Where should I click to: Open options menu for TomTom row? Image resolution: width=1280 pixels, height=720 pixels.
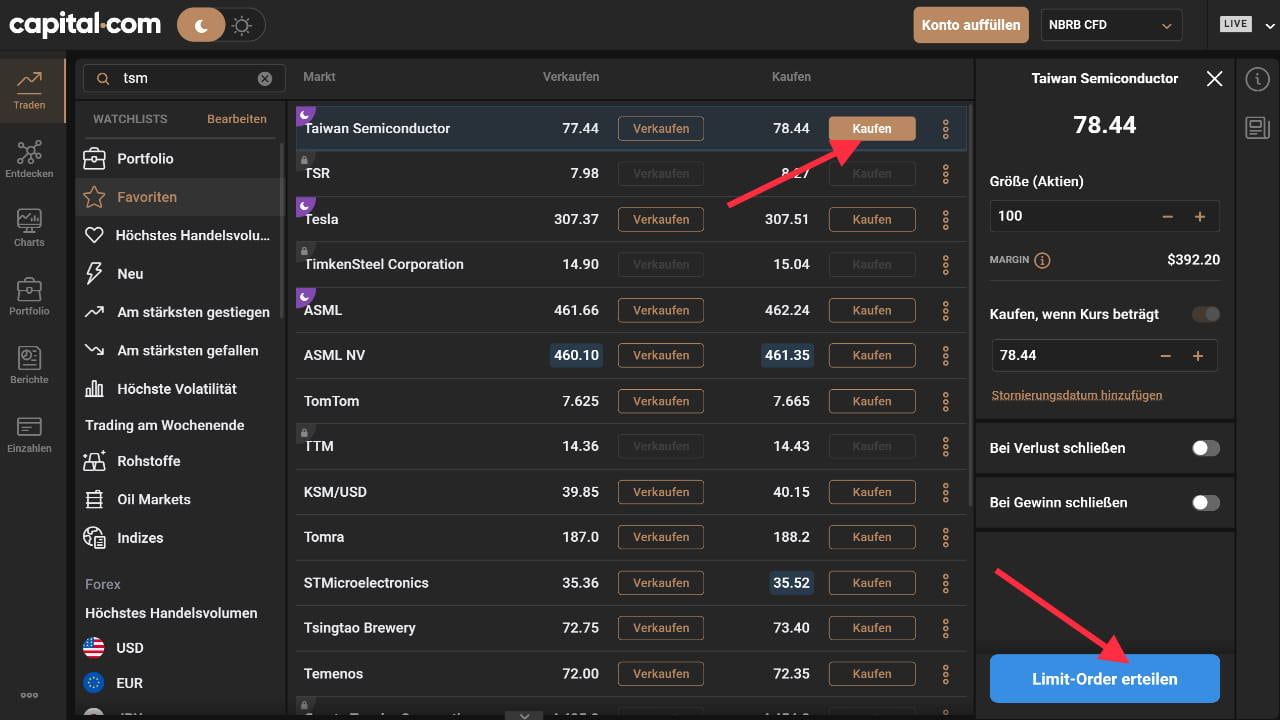click(x=946, y=401)
